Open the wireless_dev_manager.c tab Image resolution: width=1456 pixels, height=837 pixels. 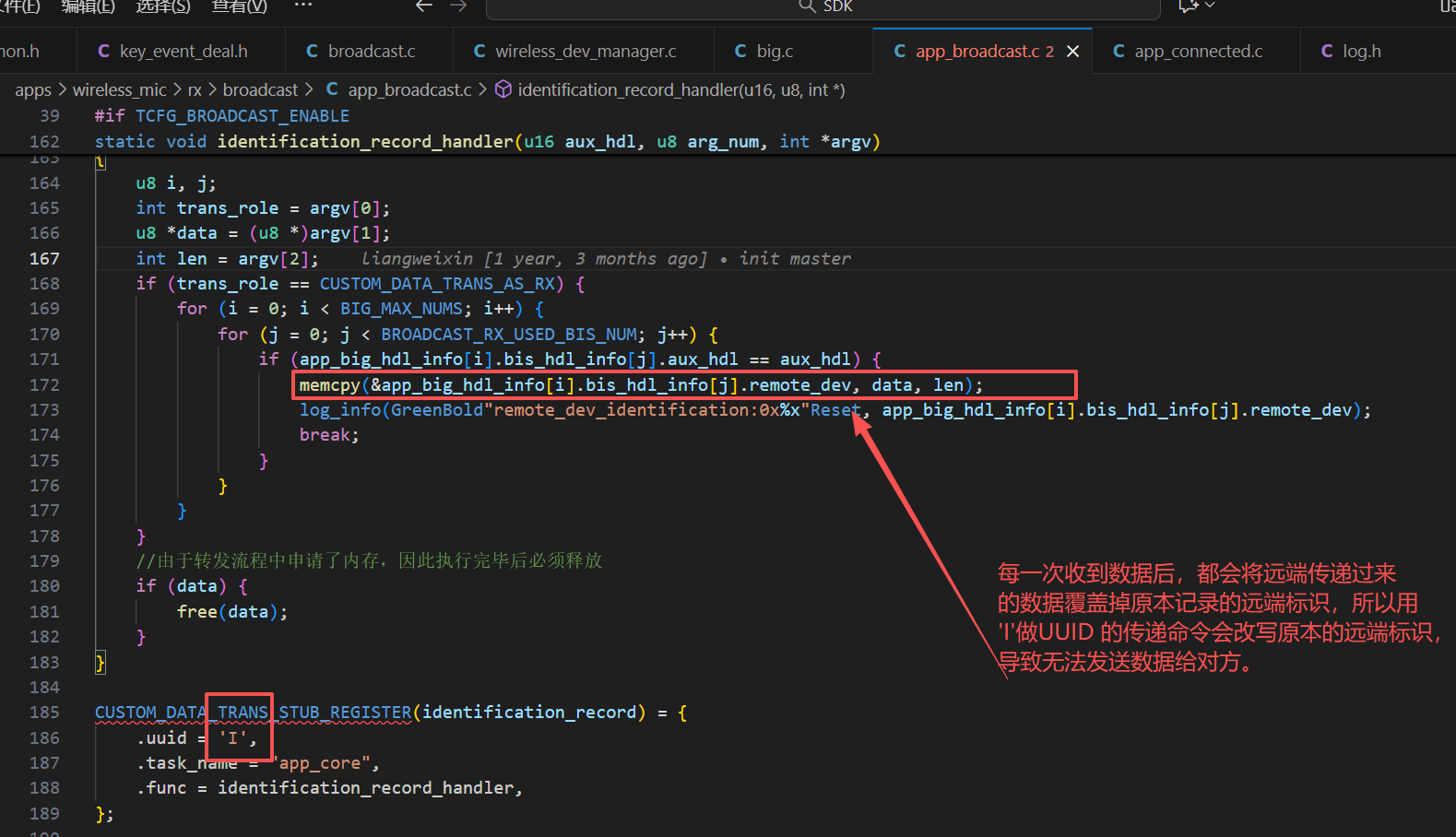584,52
